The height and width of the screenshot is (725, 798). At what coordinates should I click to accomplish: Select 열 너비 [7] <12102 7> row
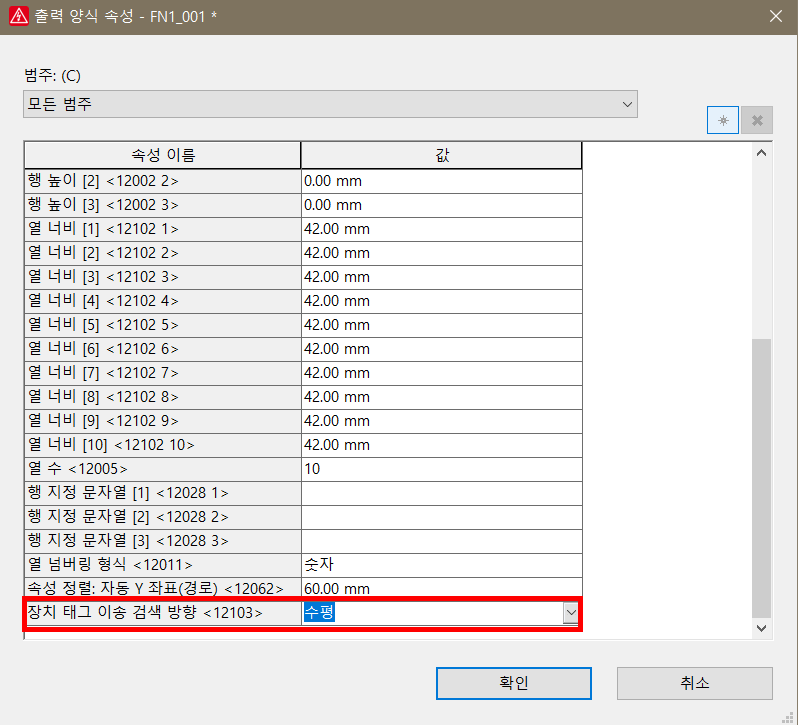coord(303,373)
